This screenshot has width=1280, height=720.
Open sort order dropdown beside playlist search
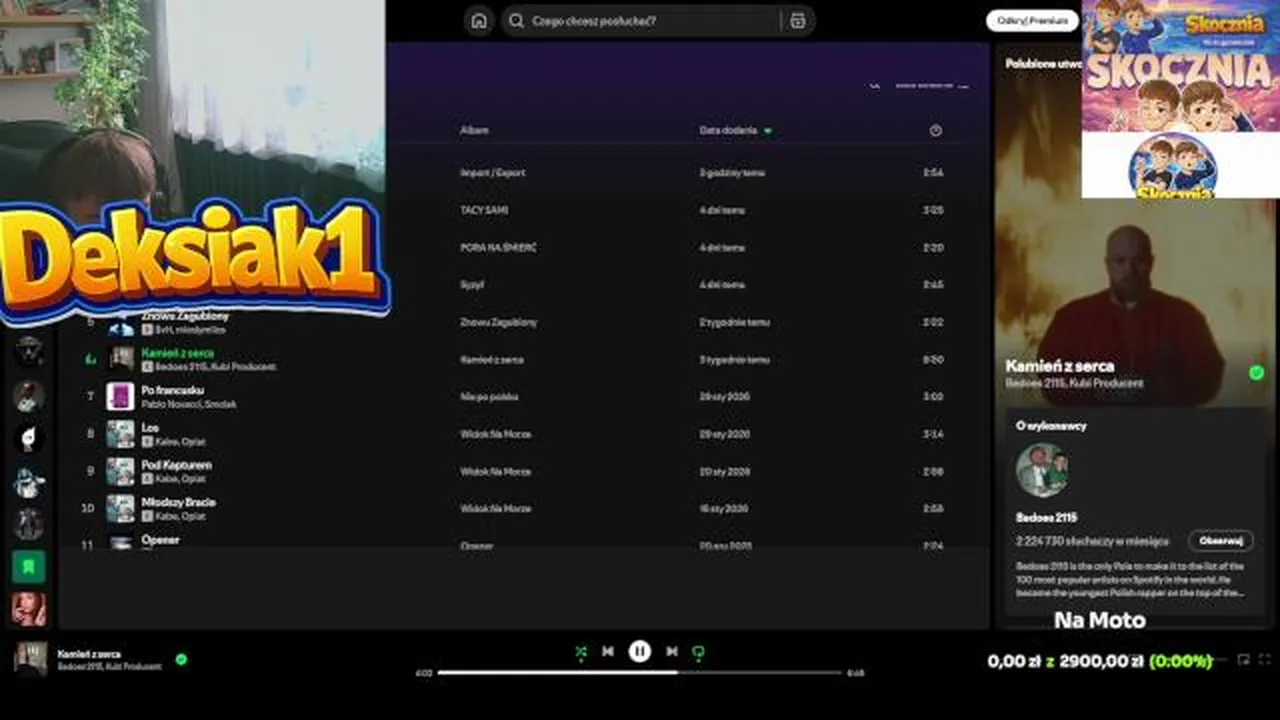[932, 86]
